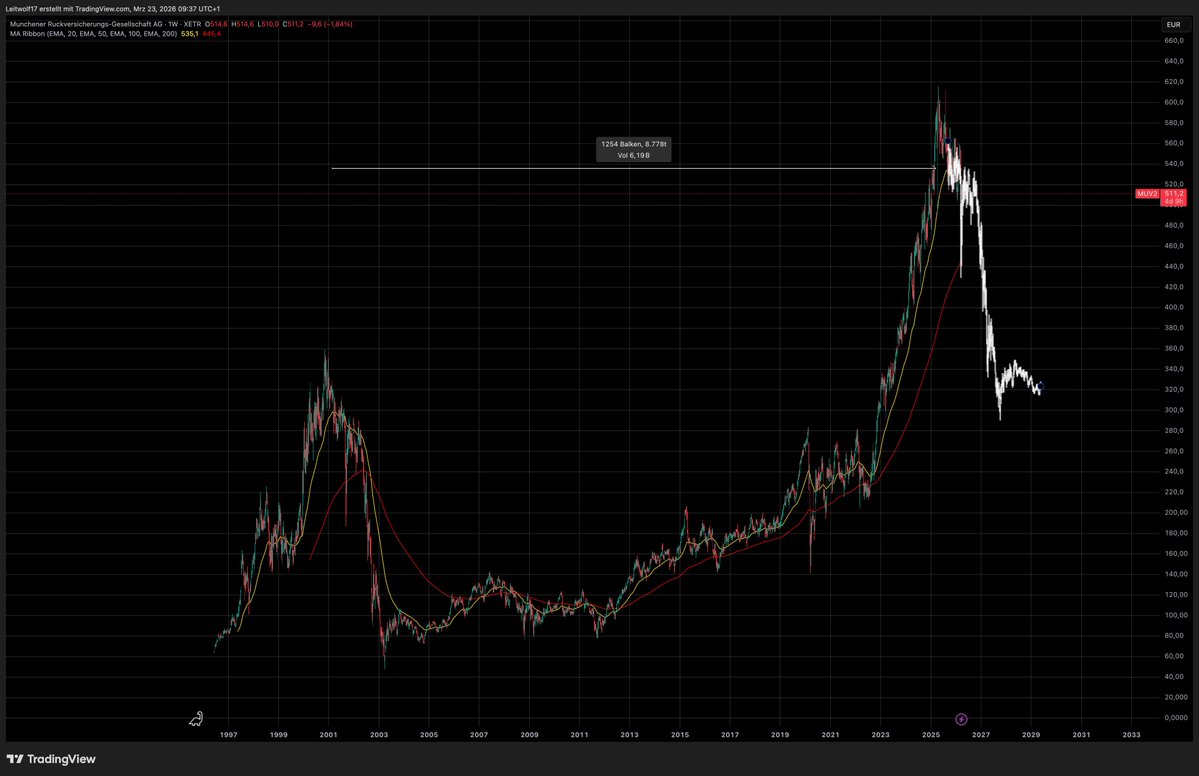Toggle the Vol 6,19B measurement display
This screenshot has height=776, width=1199.
point(633,154)
